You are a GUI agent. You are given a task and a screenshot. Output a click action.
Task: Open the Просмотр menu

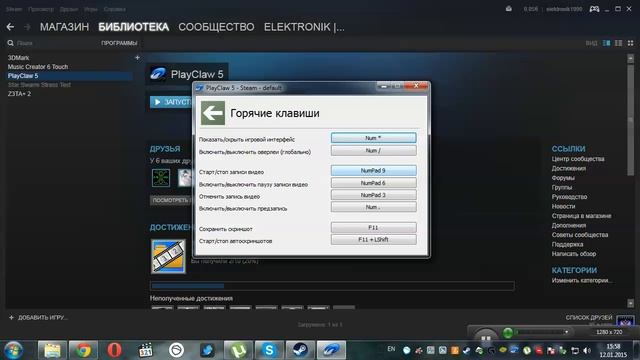[41, 9]
